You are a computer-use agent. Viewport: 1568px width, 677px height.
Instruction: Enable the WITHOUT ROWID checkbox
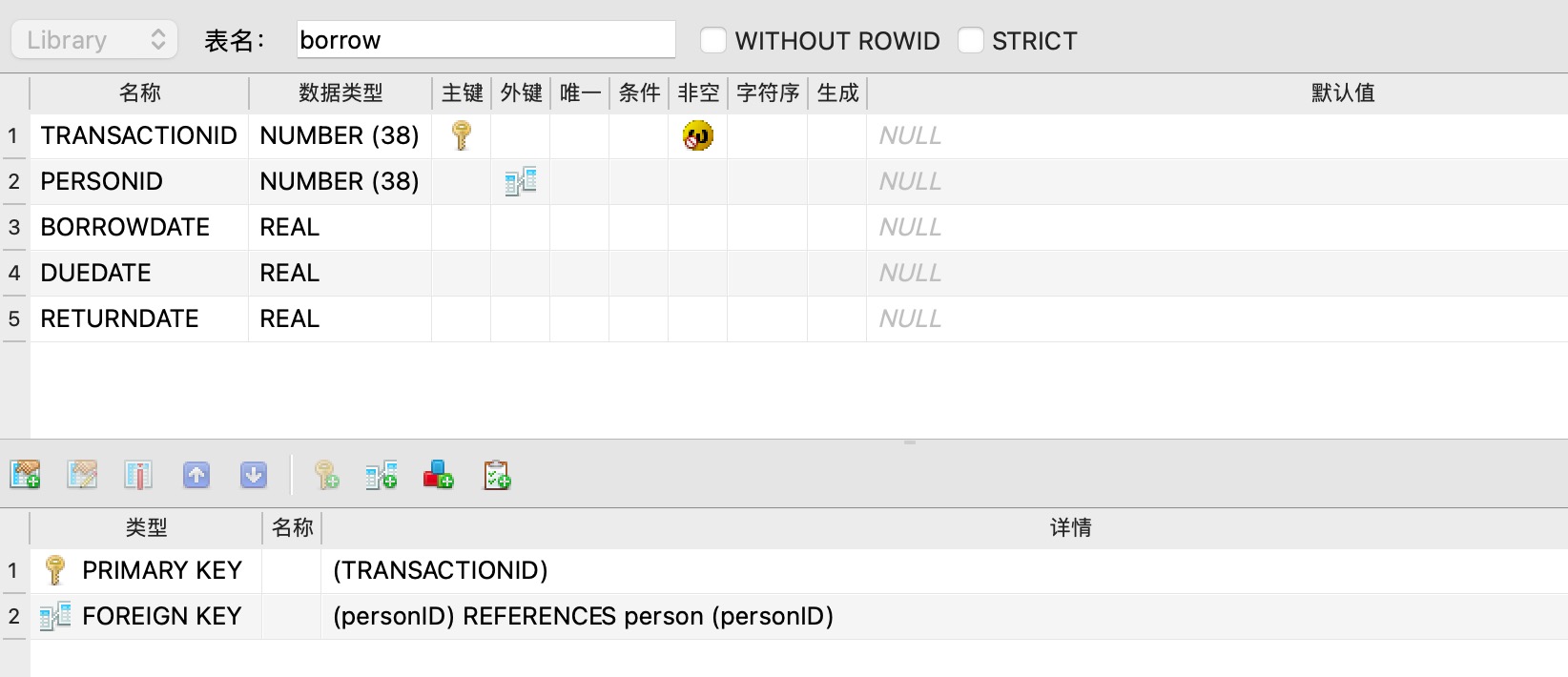(x=713, y=40)
